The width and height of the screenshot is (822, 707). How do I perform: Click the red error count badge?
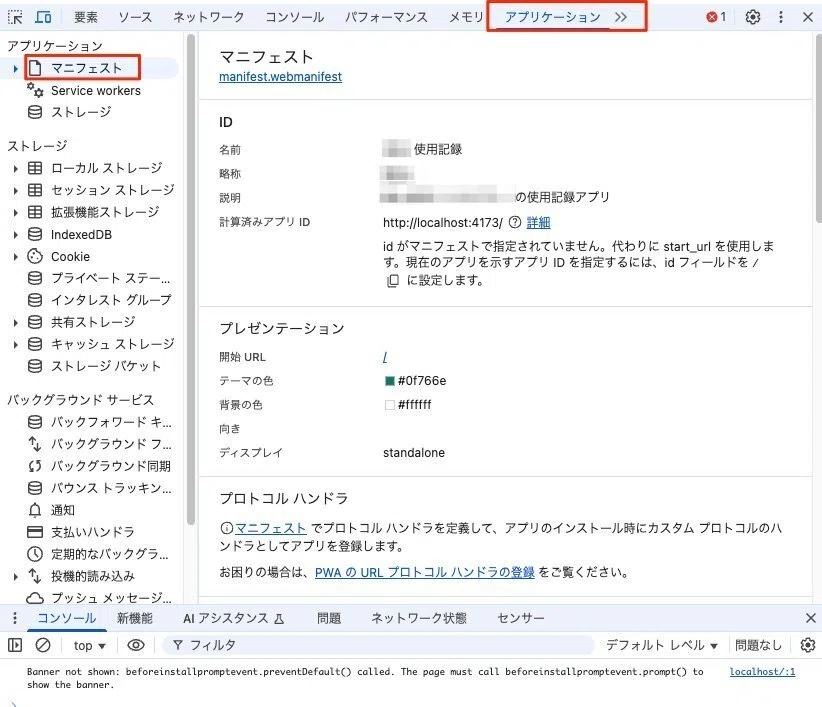click(x=716, y=17)
